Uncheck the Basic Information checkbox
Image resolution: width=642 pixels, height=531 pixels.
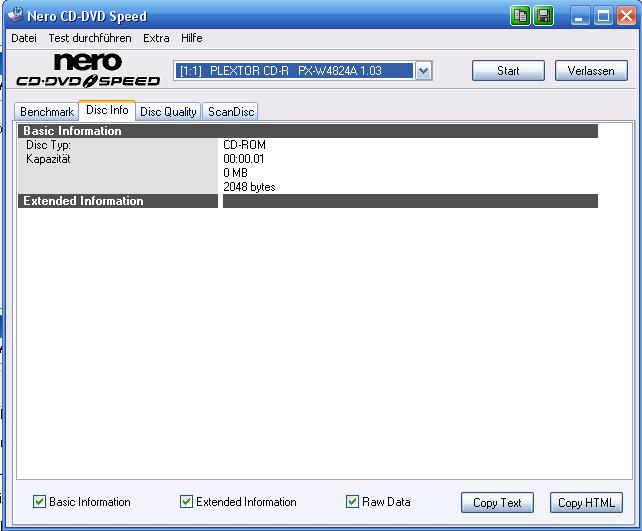(x=39, y=502)
